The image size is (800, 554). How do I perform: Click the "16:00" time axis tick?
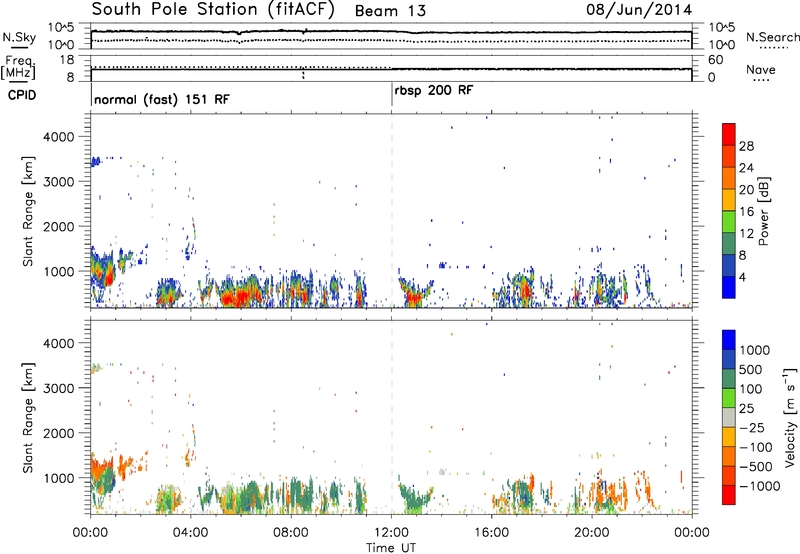491,533
